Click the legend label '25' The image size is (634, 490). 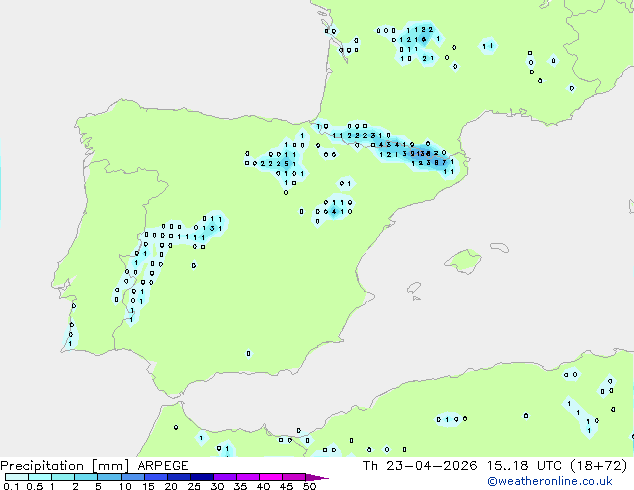194,486
